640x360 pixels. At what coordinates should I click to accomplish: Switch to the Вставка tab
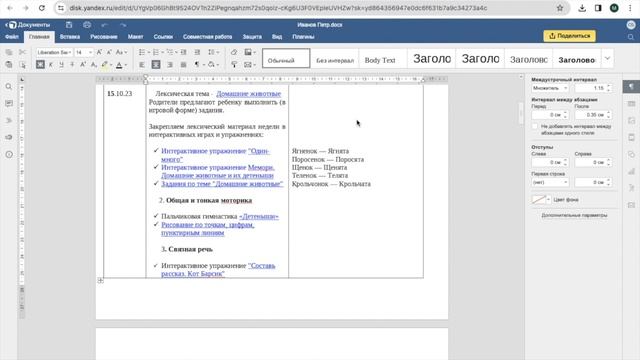pos(70,37)
